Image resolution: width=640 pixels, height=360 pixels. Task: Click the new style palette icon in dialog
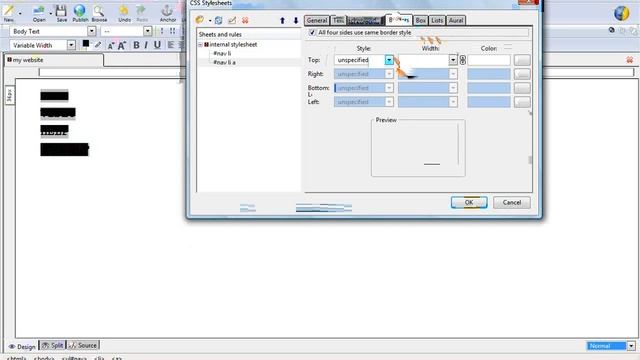click(x=200, y=20)
